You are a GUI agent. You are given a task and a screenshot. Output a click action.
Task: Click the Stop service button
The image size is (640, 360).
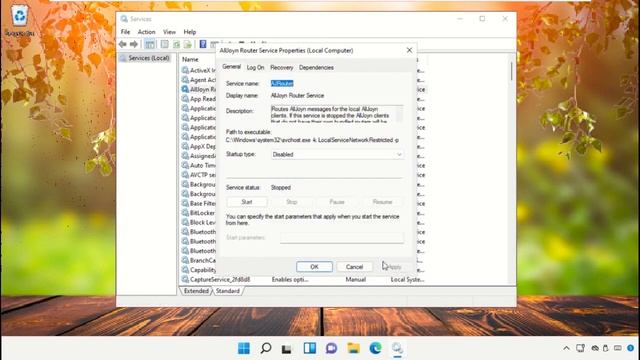[292, 202]
